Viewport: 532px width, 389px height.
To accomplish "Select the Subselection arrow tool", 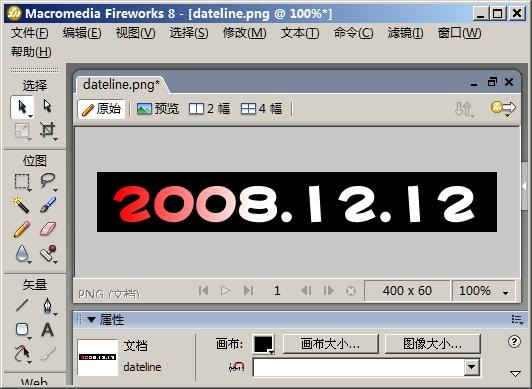I will [x=48, y=106].
